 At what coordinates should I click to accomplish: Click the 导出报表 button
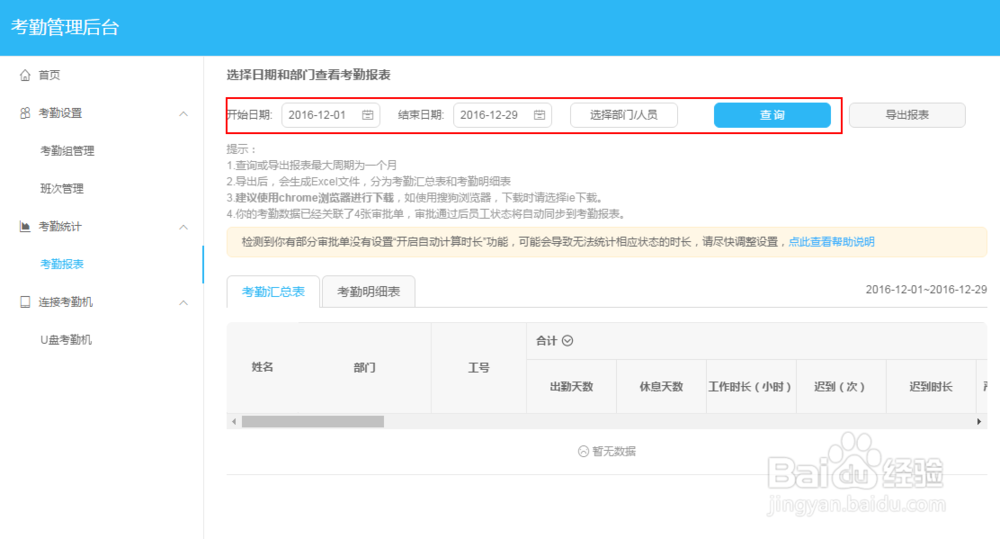907,115
